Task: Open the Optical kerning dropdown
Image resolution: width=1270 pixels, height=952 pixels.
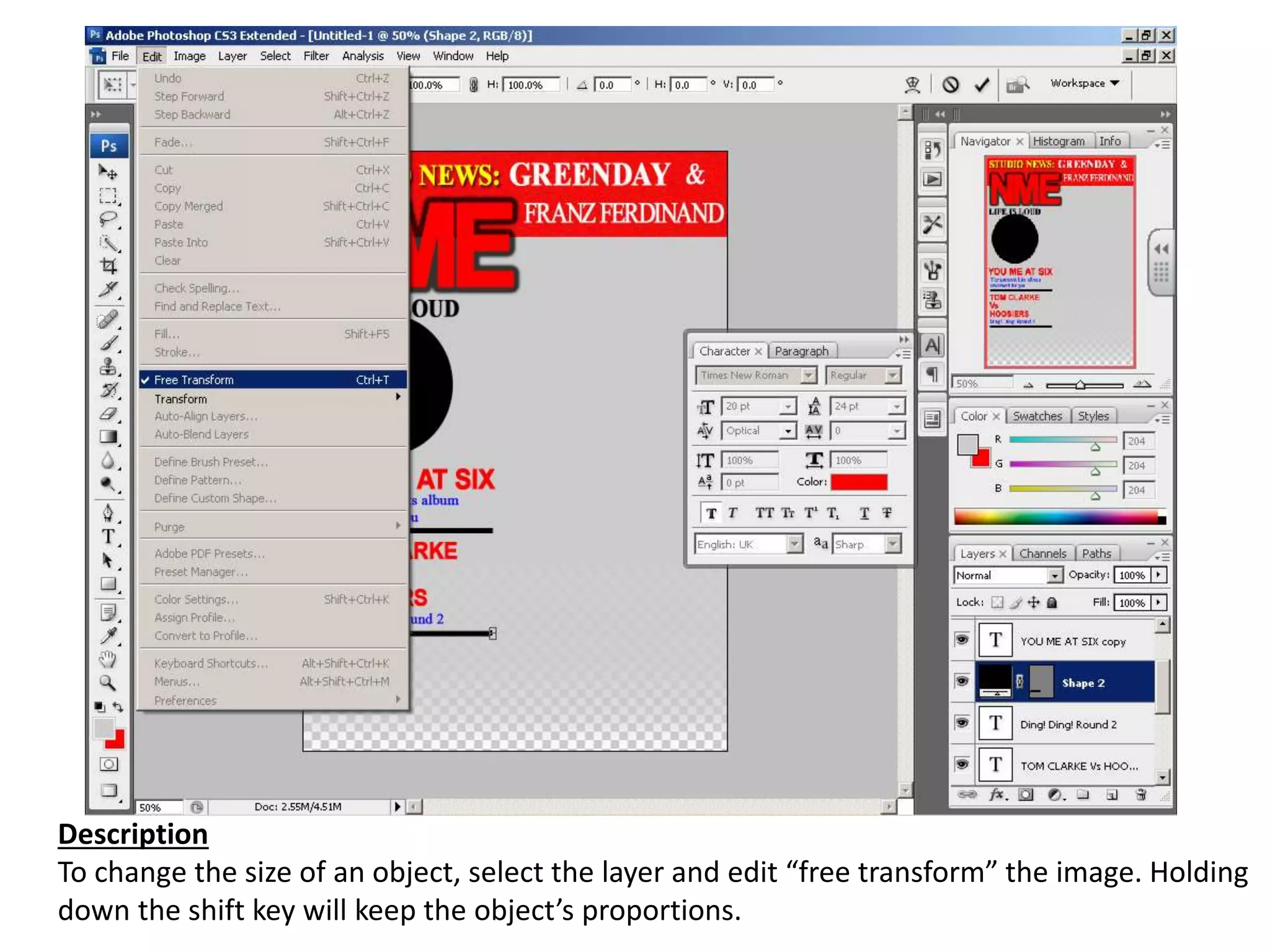Action: (788, 431)
